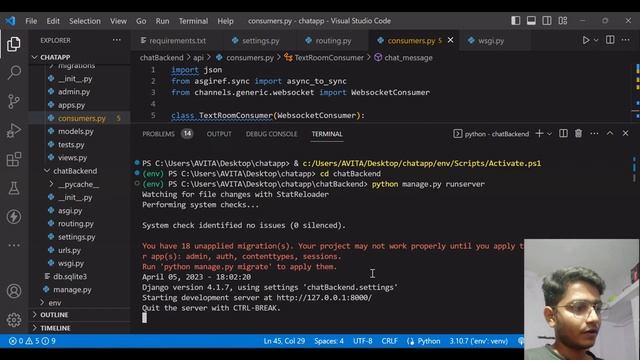Open the Manage gear icon
Screen dimensions: 640x360
pyautogui.click(x=14, y=320)
